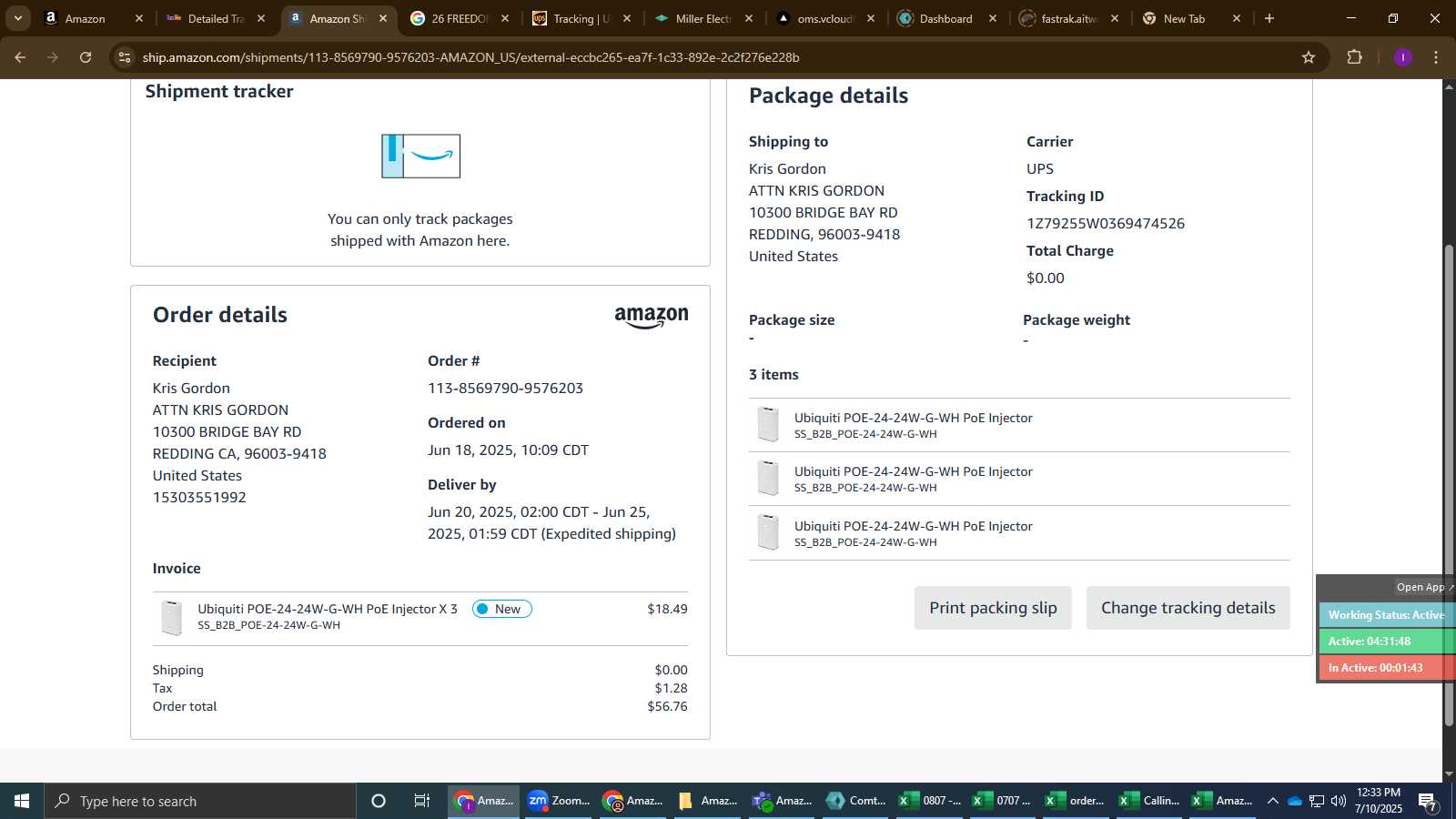Click the Active 04:31:48 timer
Viewport: 1456px width, 819px height.
1387,642
